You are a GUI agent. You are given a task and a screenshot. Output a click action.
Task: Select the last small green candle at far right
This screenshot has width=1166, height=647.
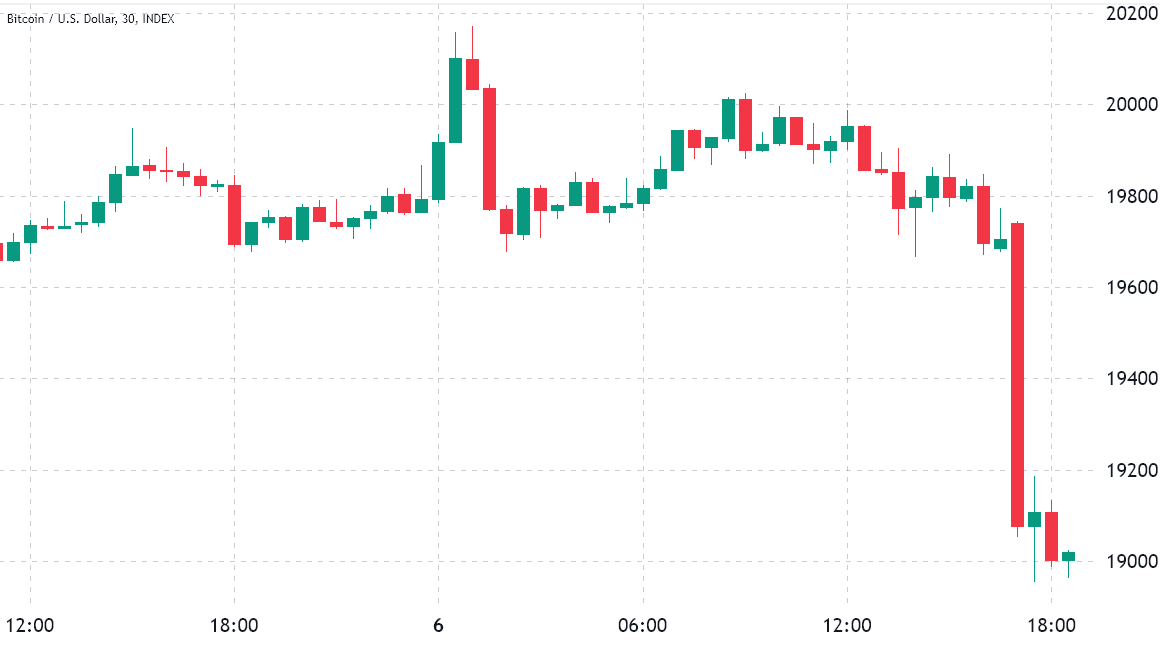[x=1068, y=555]
